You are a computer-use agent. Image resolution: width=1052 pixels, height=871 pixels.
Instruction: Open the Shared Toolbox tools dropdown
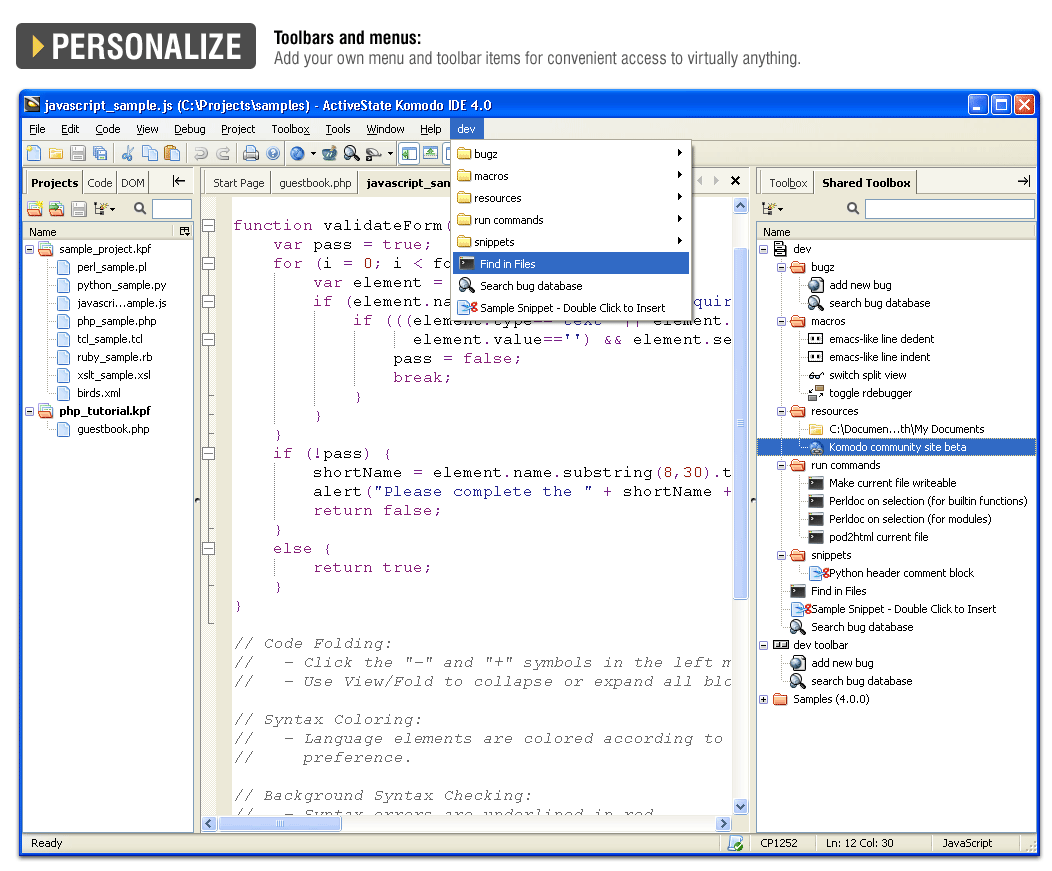pyautogui.click(x=772, y=209)
